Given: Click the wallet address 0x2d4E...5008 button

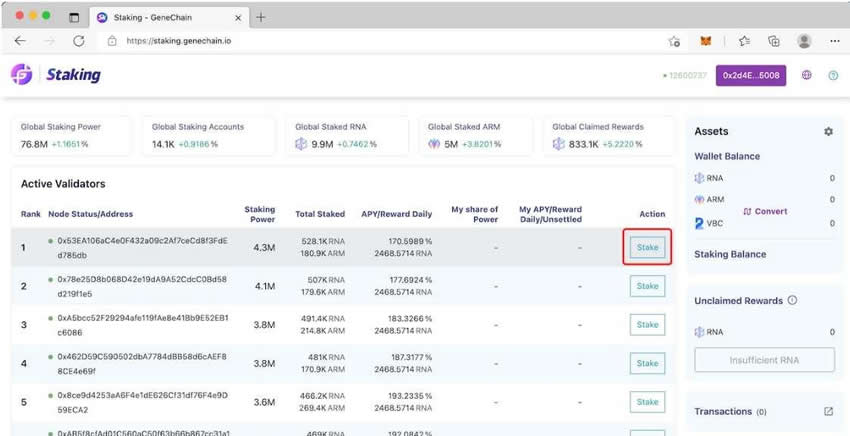Looking at the screenshot, I should point(750,75).
